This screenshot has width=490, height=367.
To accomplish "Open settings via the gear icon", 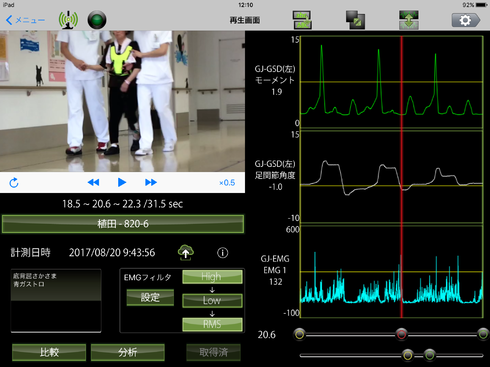I will pyautogui.click(x=466, y=20).
